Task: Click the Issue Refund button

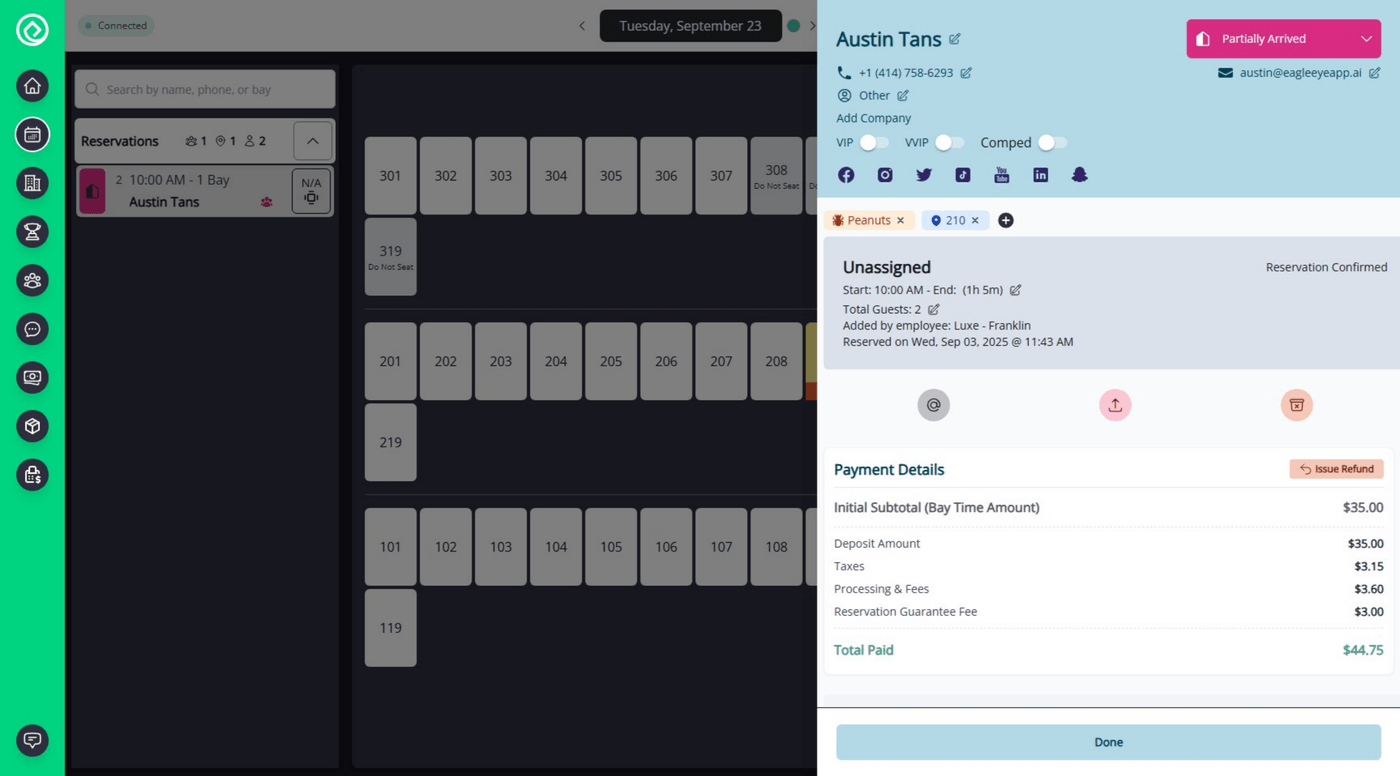Action: tap(1336, 468)
